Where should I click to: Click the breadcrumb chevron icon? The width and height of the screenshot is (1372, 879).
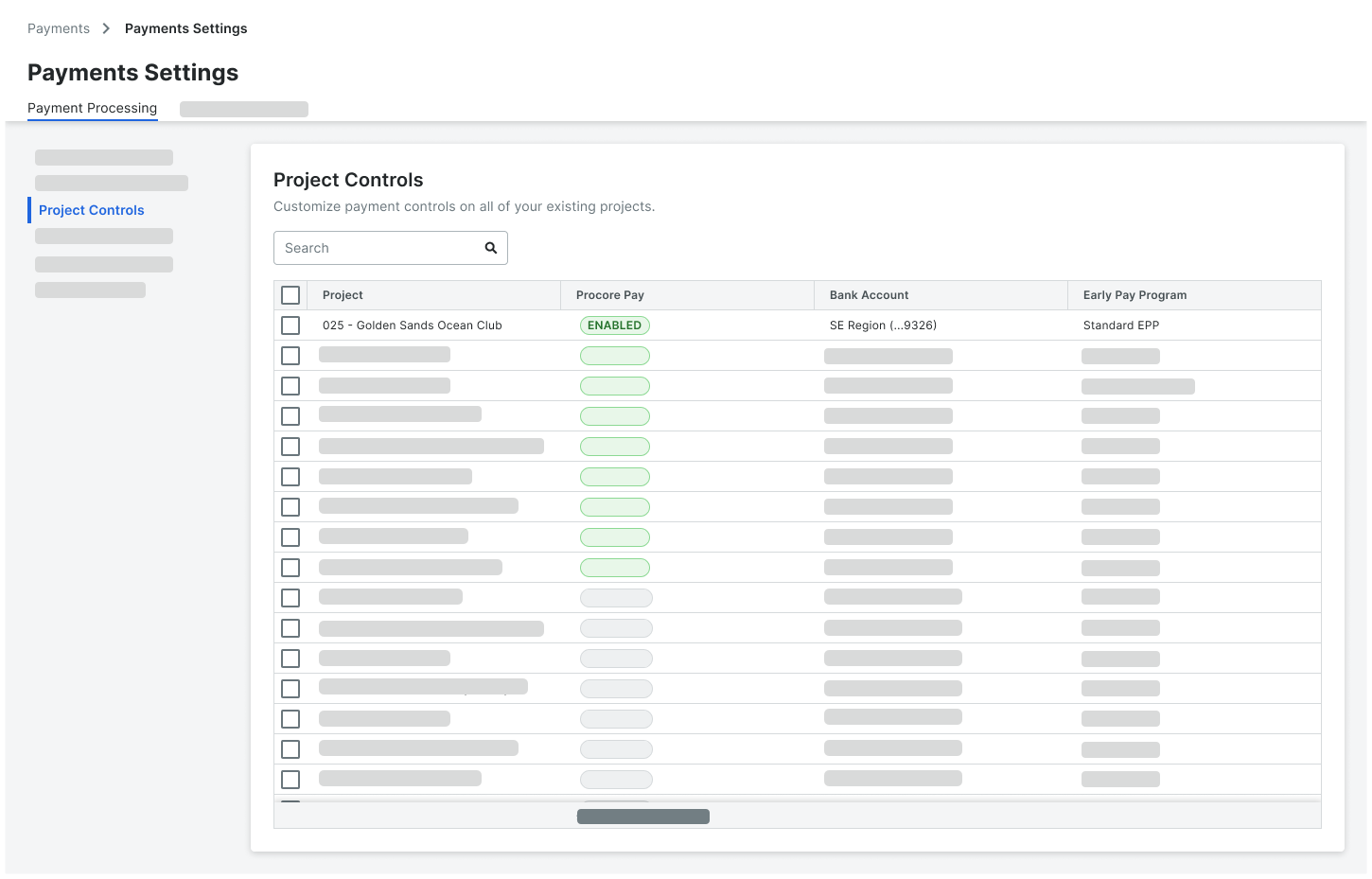pyautogui.click(x=105, y=28)
